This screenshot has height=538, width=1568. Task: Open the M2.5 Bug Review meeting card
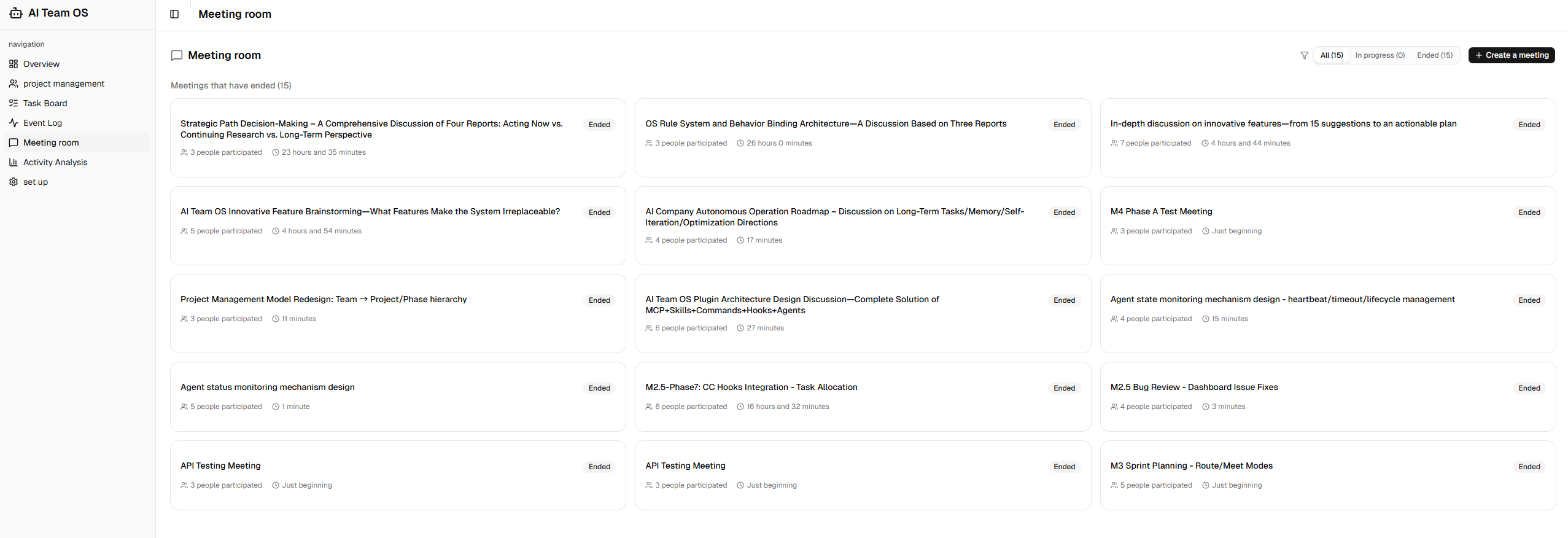tap(1193, 387)
